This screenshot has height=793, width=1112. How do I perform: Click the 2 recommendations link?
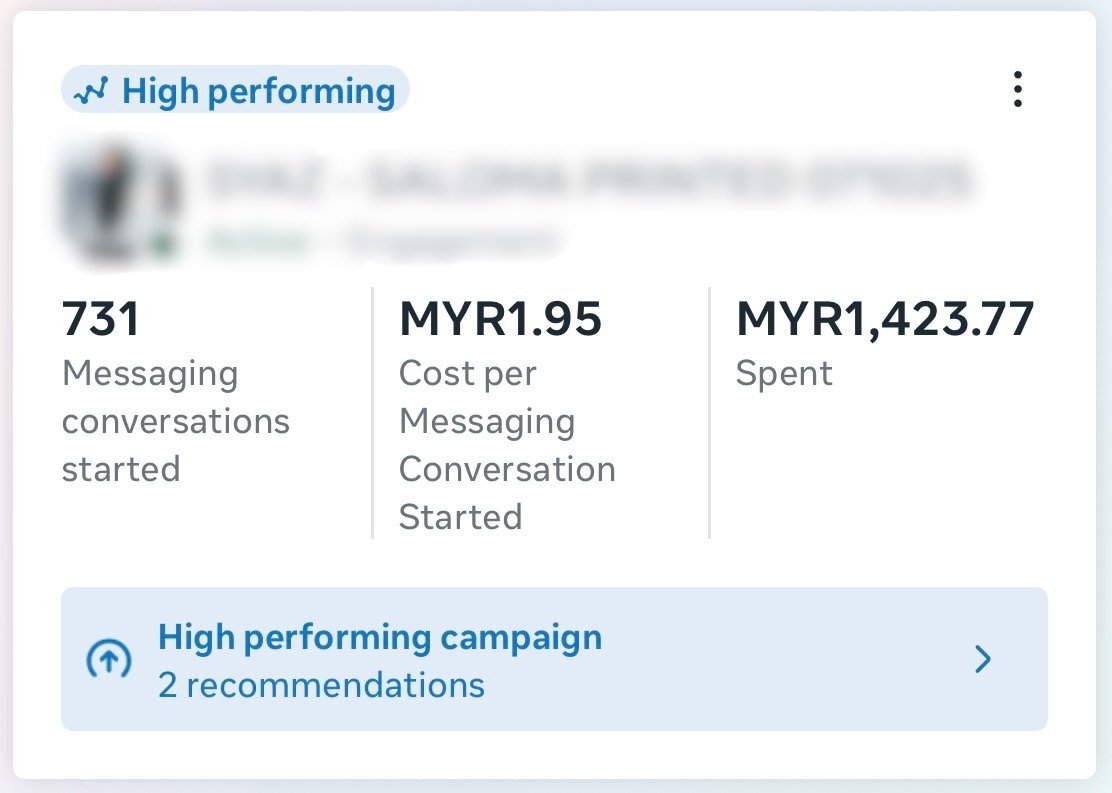[321, 686]
